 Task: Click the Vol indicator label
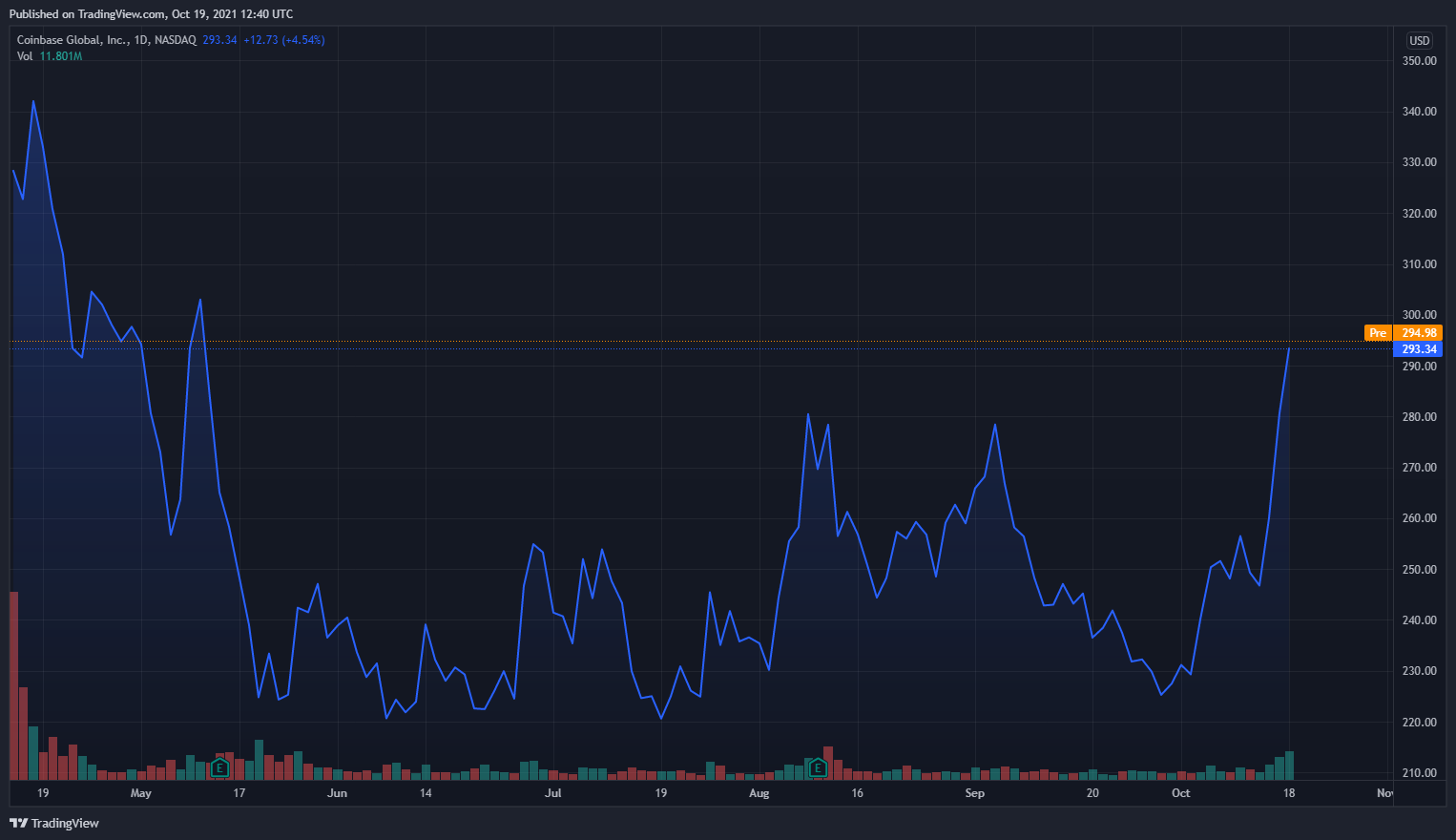[x=23, y=55]
